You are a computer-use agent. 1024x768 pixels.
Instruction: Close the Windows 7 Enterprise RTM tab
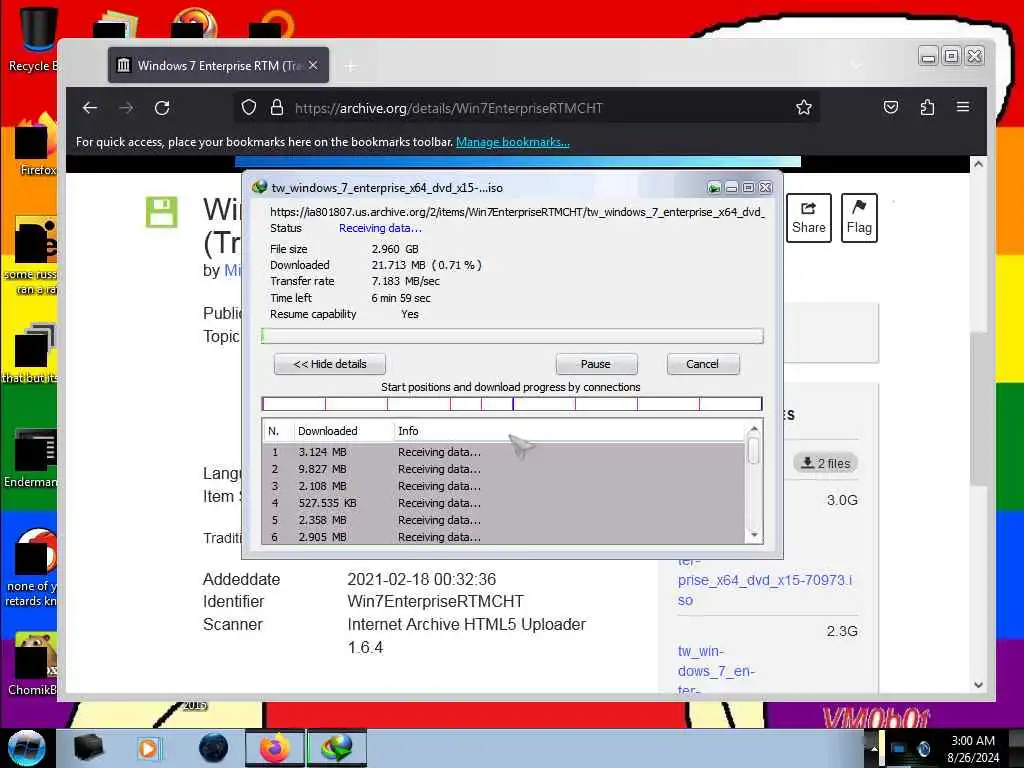[x=313, y=65]
